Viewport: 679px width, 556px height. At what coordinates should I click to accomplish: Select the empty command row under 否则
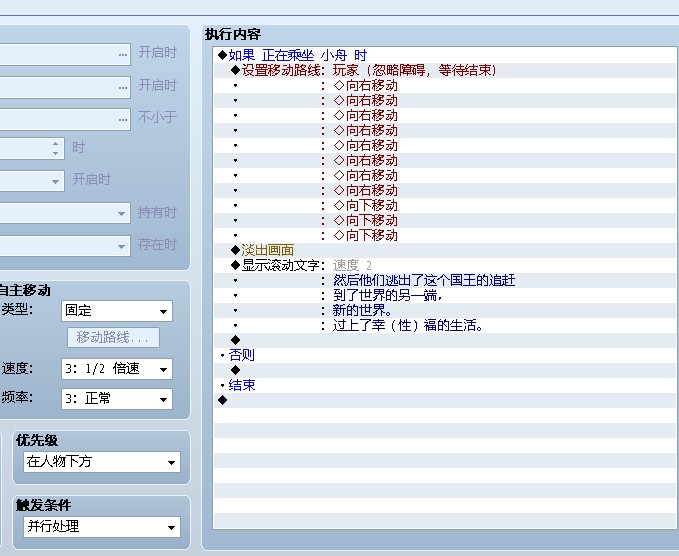(445, 370)
